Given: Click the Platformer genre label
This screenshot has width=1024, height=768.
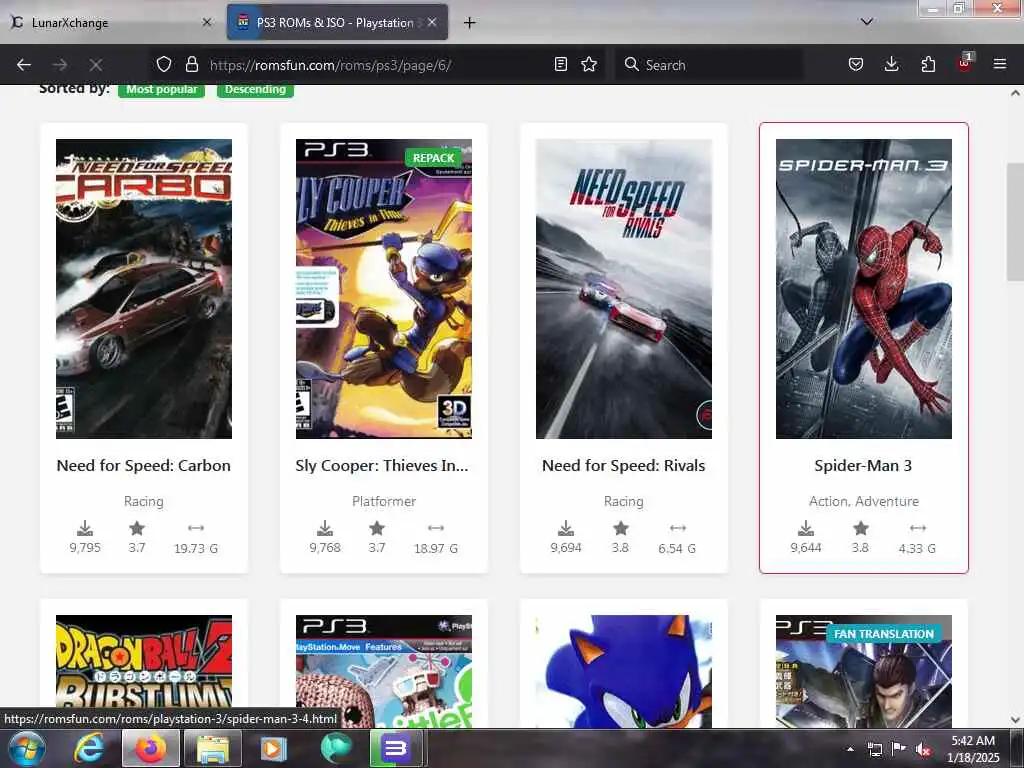Looking at the screenshot, I should tap(384, 502).
